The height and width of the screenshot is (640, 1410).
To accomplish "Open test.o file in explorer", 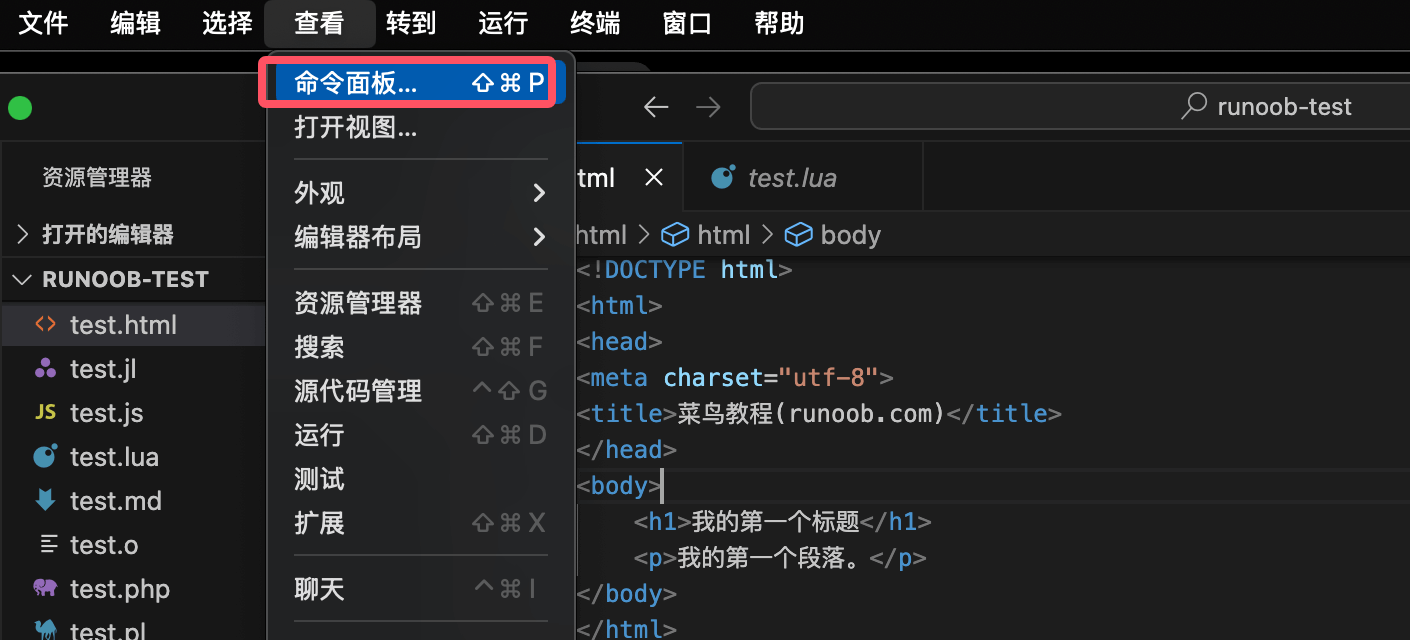I will 104,545.
